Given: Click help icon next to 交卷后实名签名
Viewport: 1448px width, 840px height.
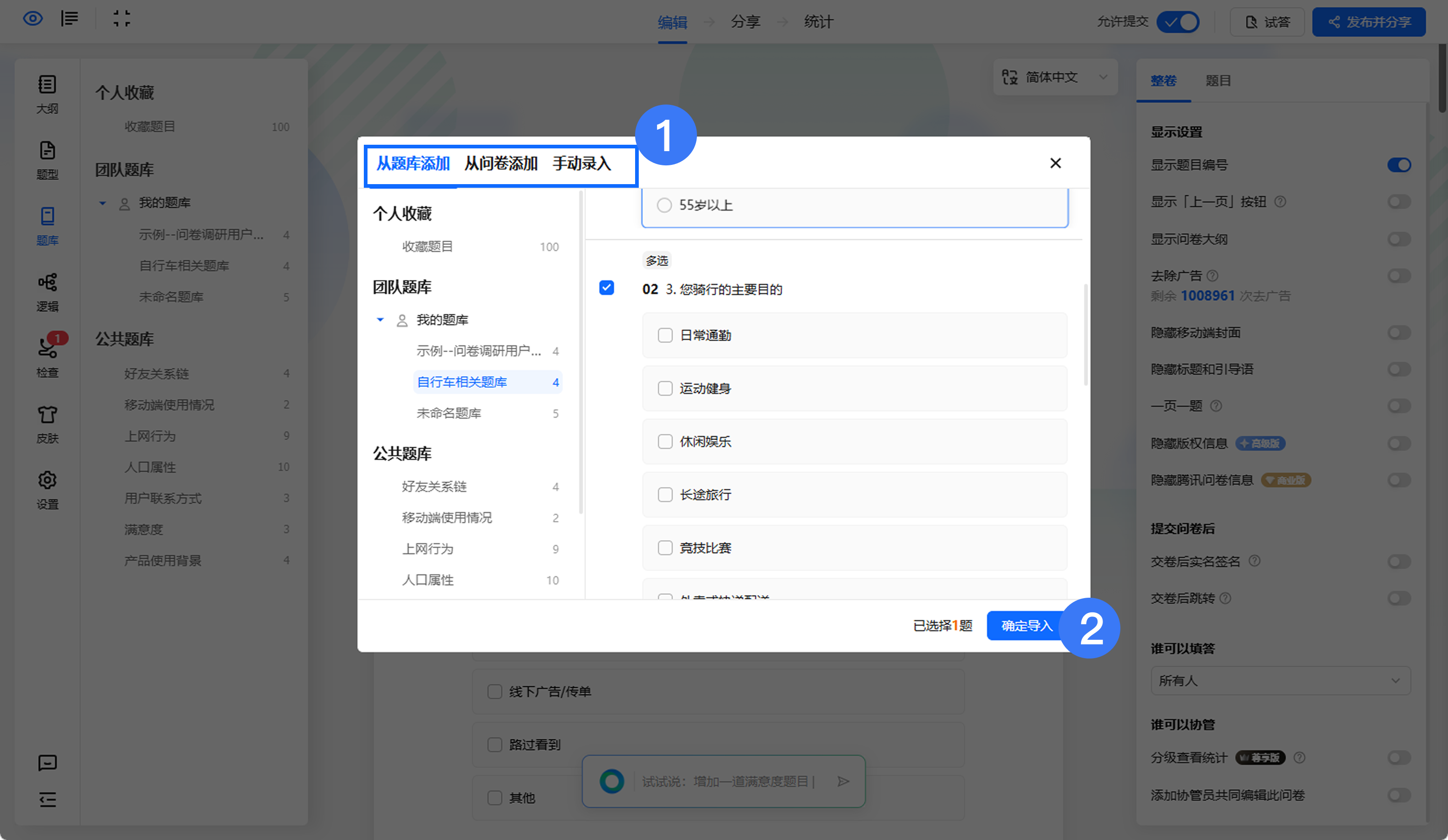Looking at the screenshot, I should click(x=1255, y=561).
